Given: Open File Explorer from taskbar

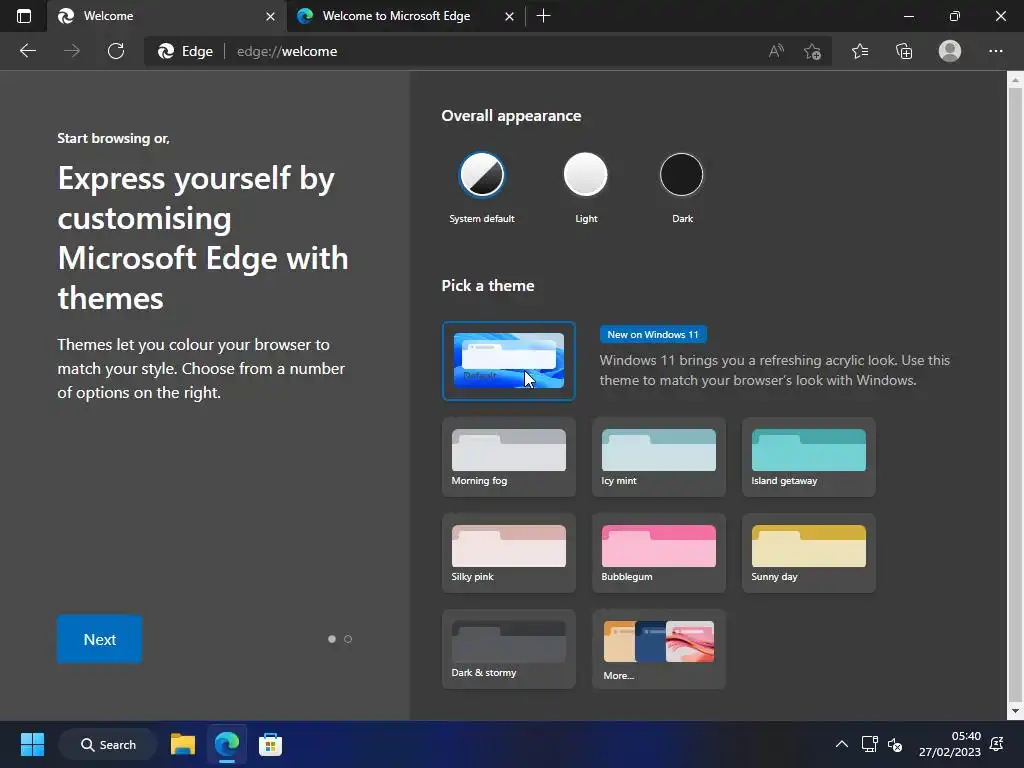Looking at the screenshot, I should click(x=183, y=744).
